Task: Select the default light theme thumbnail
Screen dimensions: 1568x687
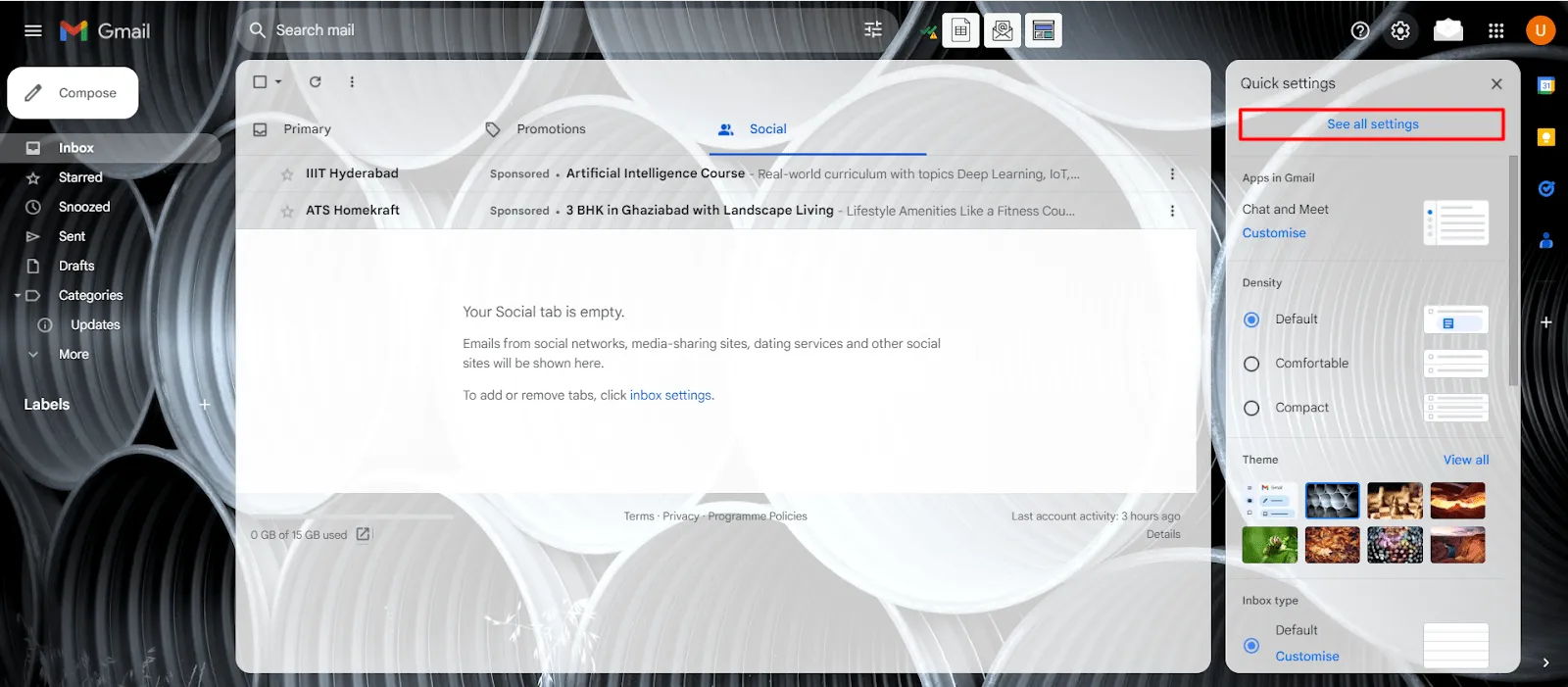Action: [1269, 501]
